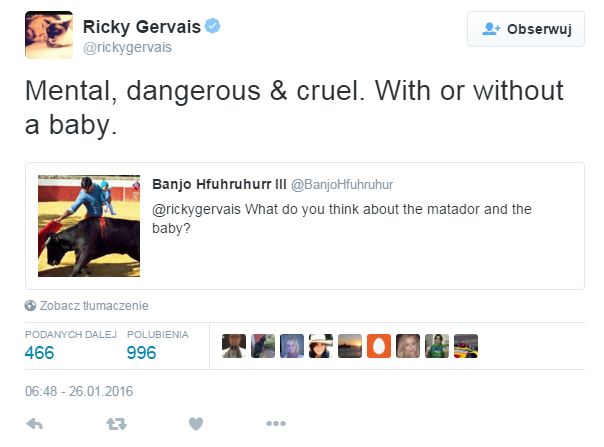Click the orange egg default avatar

pyautogui.click(x=379, y=346)
